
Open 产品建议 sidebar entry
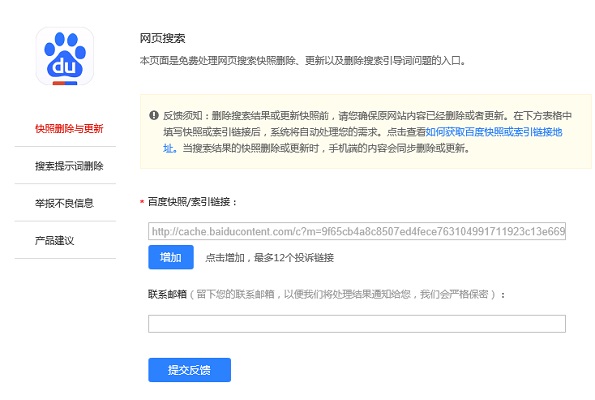[x=54, y=240]
